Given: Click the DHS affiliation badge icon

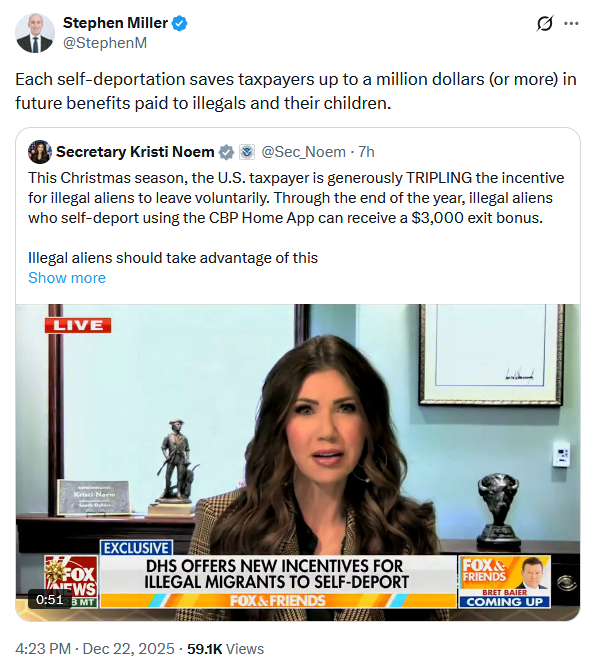Looking at the screenshot, I should click(247, 152).
